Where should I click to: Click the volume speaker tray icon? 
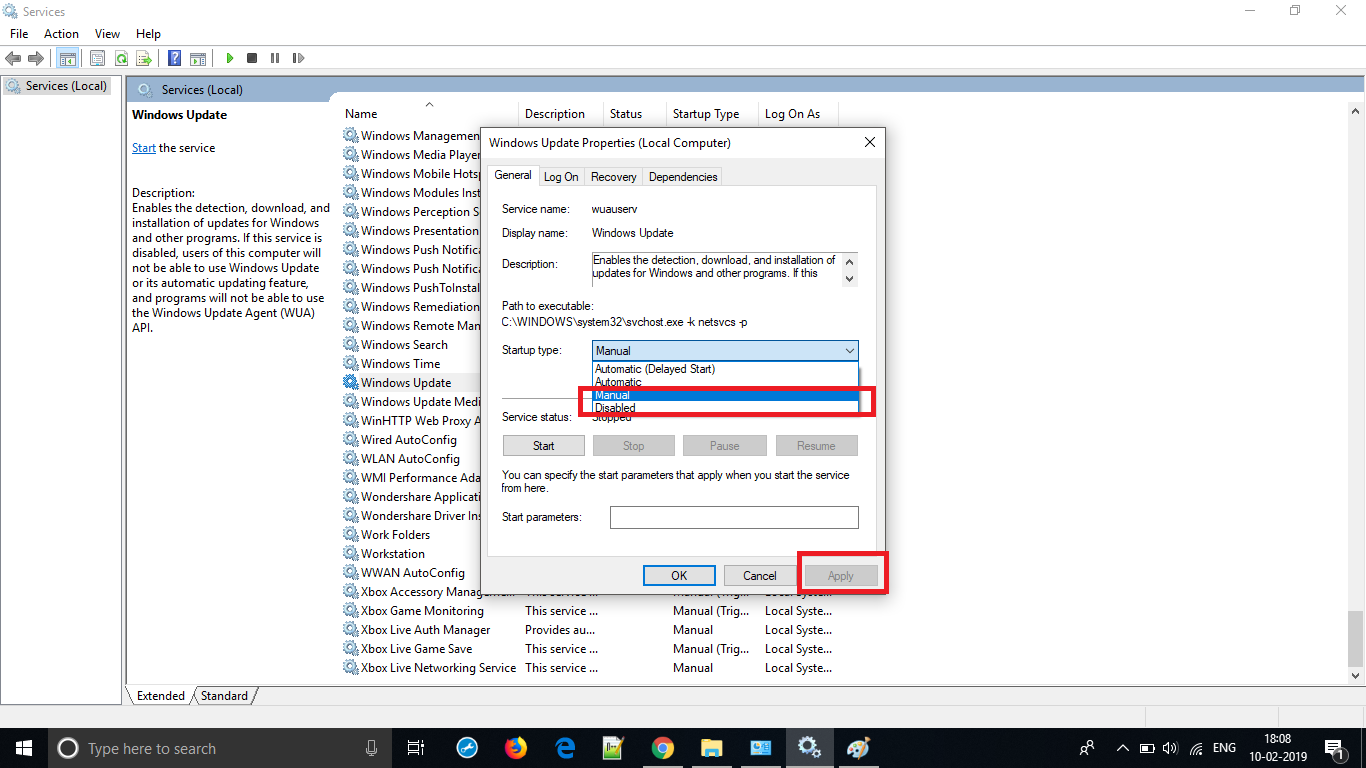click(x=1170, y=748)
